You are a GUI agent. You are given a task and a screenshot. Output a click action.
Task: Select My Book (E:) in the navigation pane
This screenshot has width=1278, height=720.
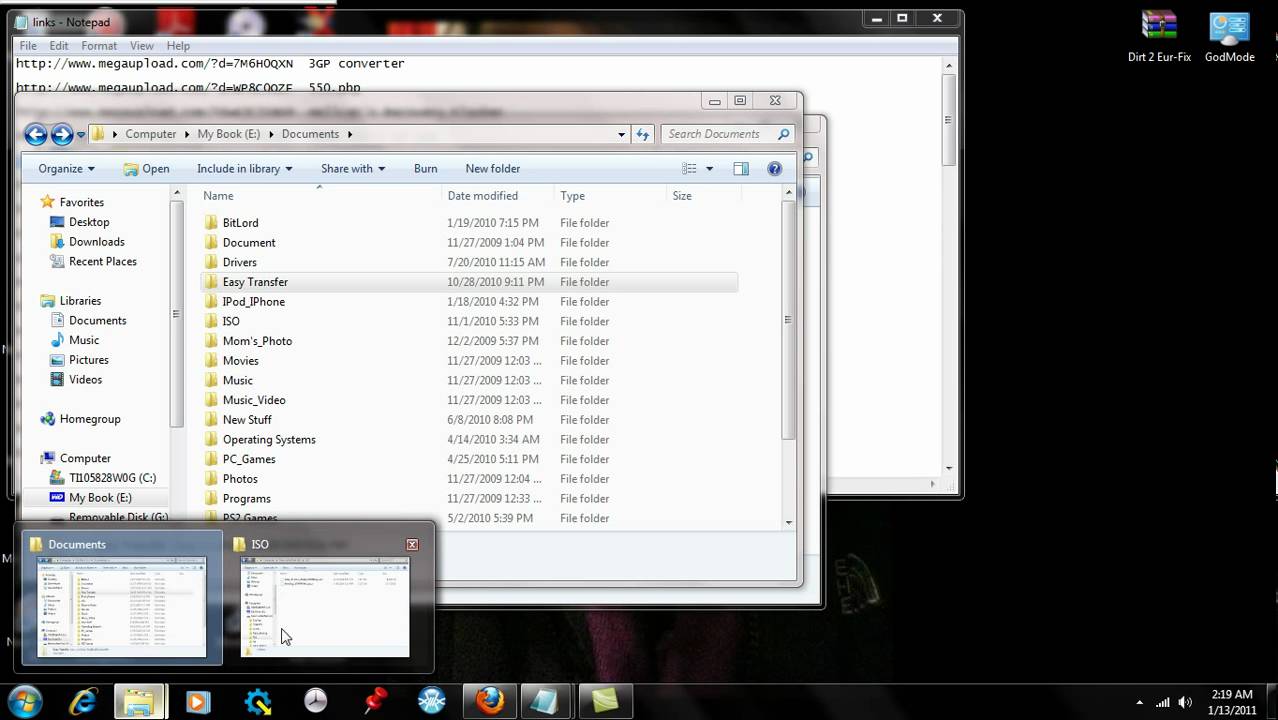[100, 498]
